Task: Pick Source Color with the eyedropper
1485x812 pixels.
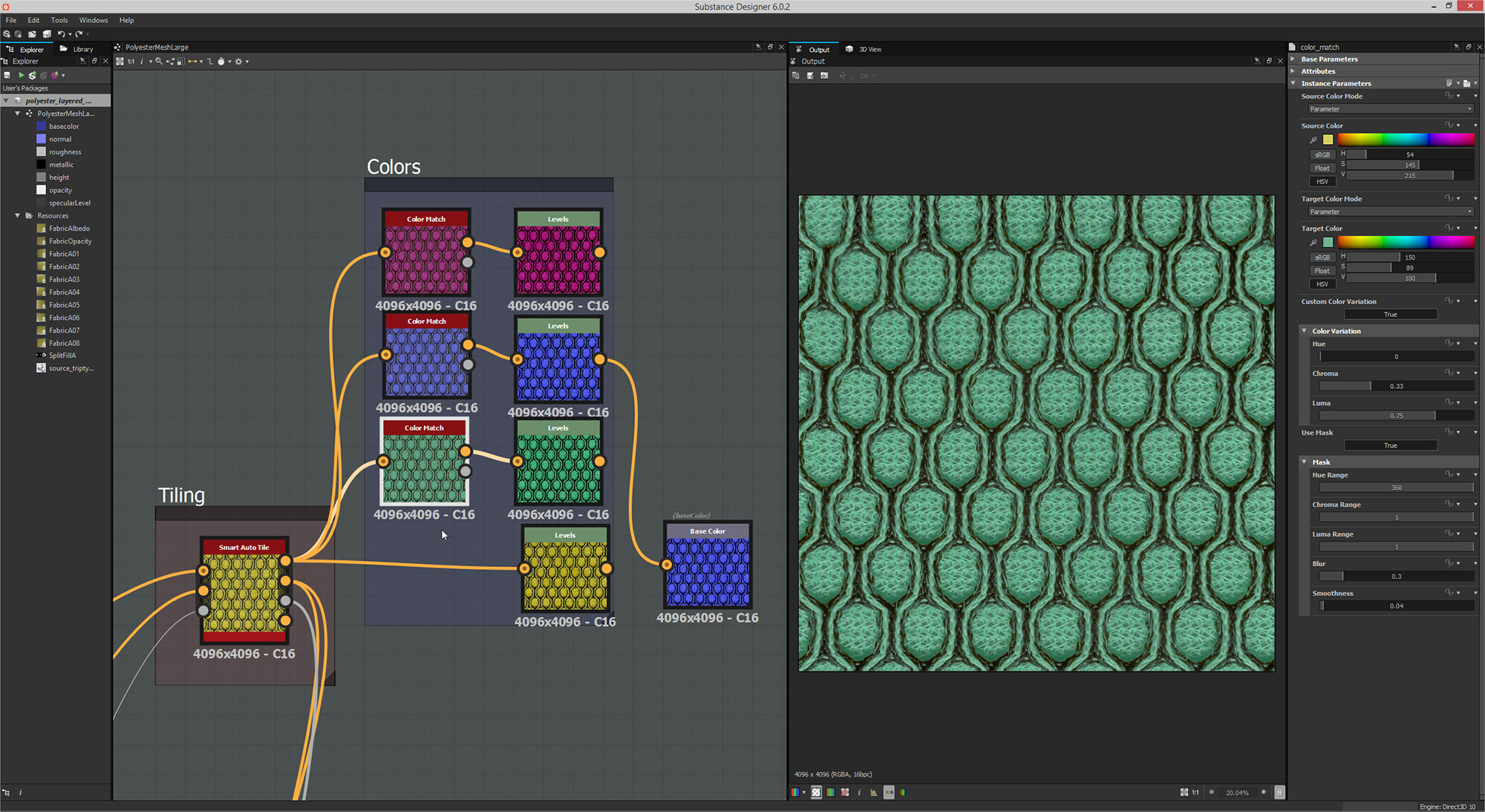Action: [x=1313, y=140]
